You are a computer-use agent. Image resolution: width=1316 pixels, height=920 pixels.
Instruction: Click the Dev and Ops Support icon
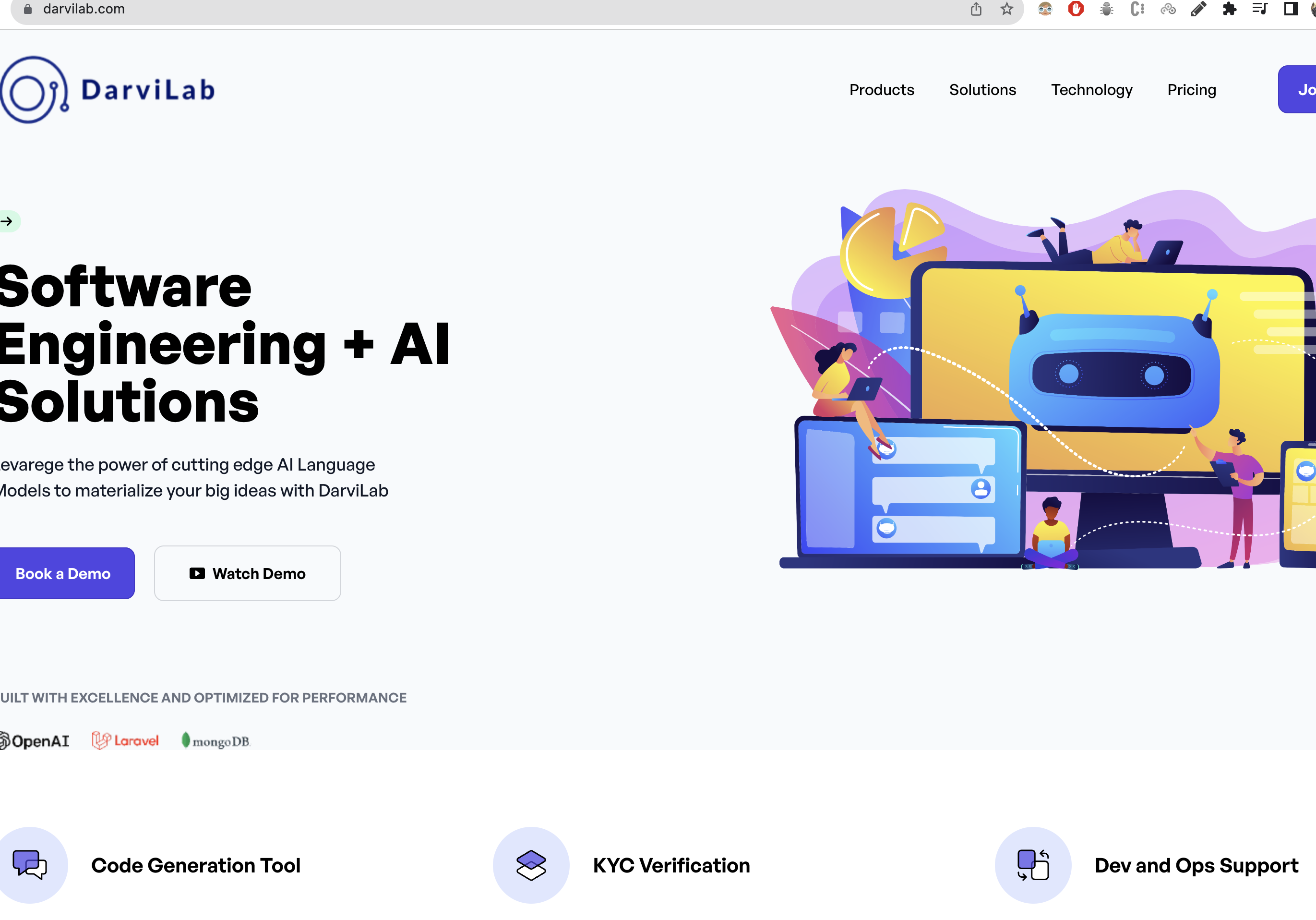1033,864
